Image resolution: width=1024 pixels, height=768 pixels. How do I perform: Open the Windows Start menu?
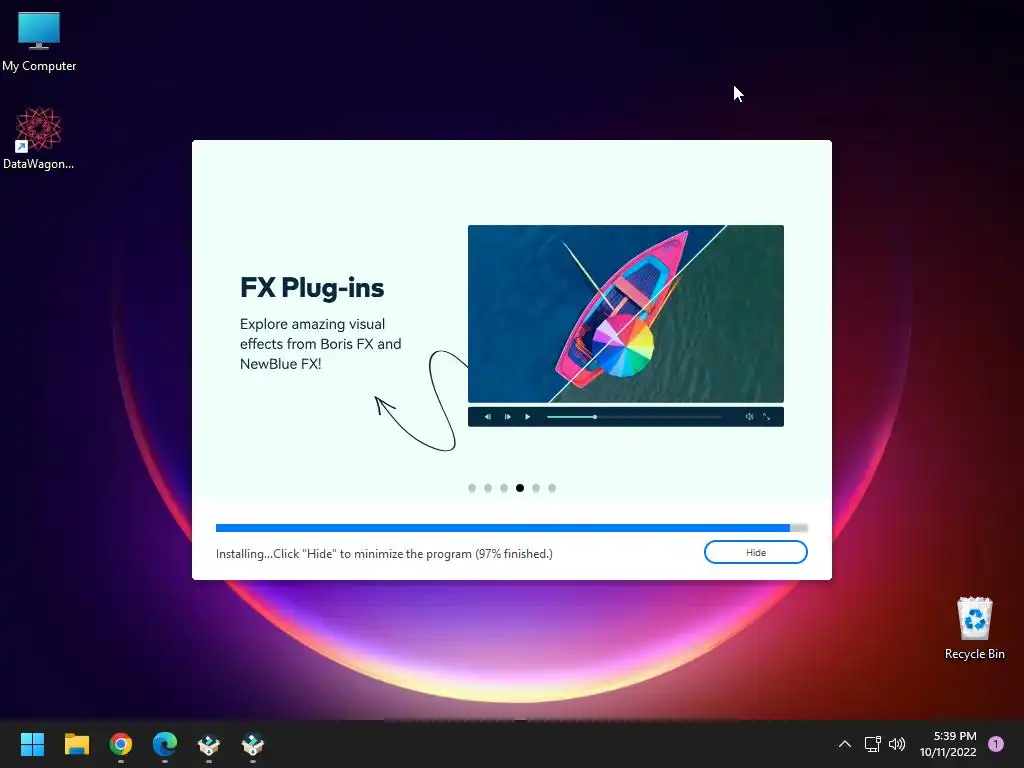point(32,744)
